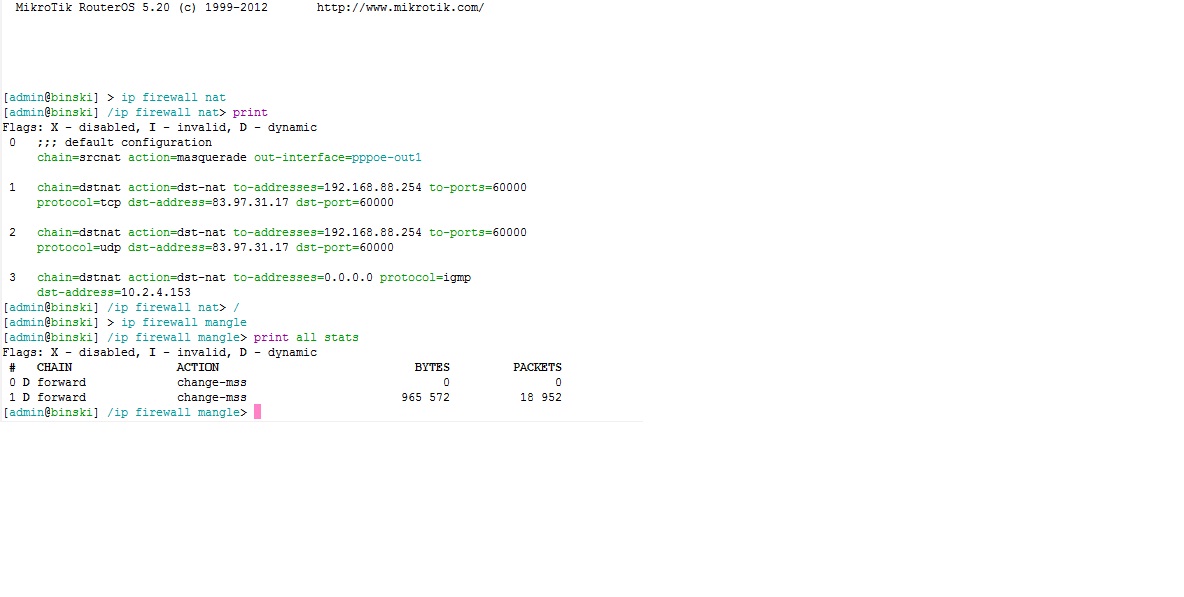The height and width of the screenshot is (597, 1184).
Task: Select the ';;; default configuration' comment
Action: tap(124, 142)
